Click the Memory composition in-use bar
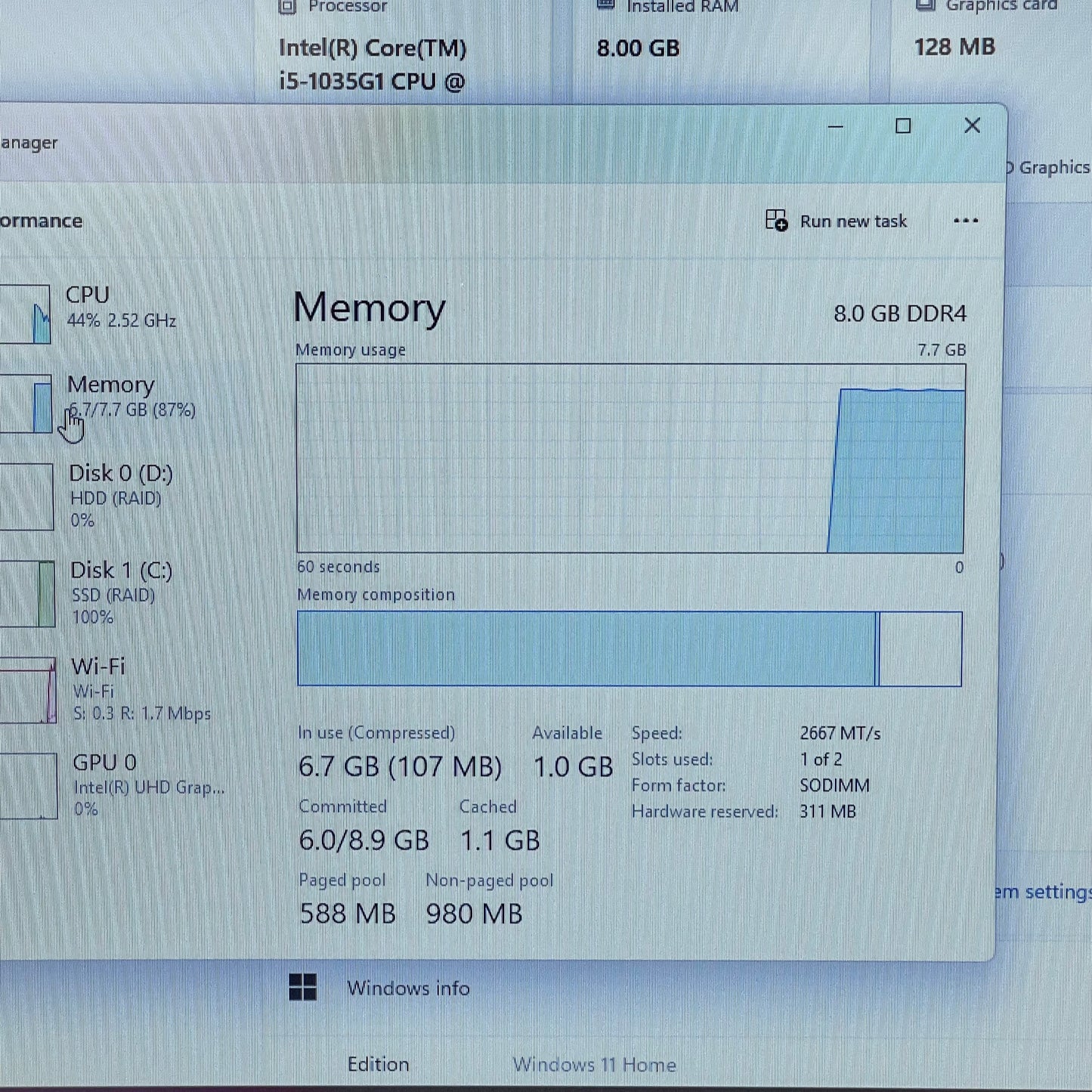This screenshot has width=1092, height=1092. pos(586,649)
